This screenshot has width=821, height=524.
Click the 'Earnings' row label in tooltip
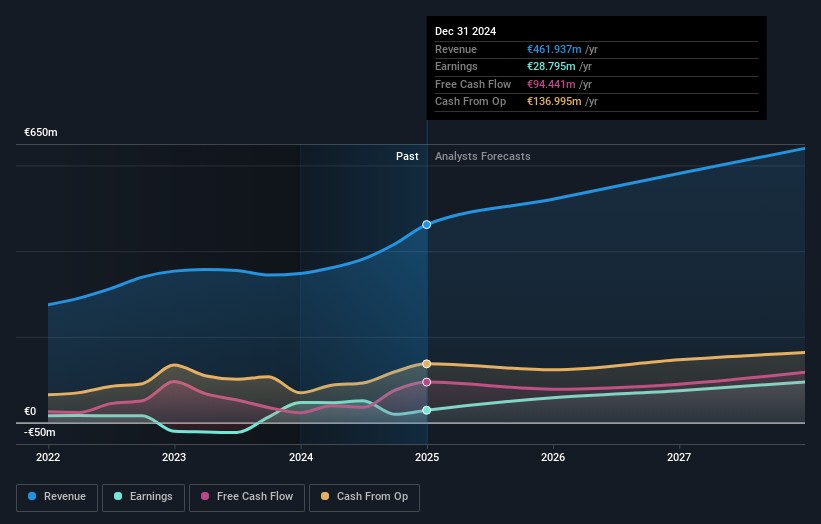456,66
